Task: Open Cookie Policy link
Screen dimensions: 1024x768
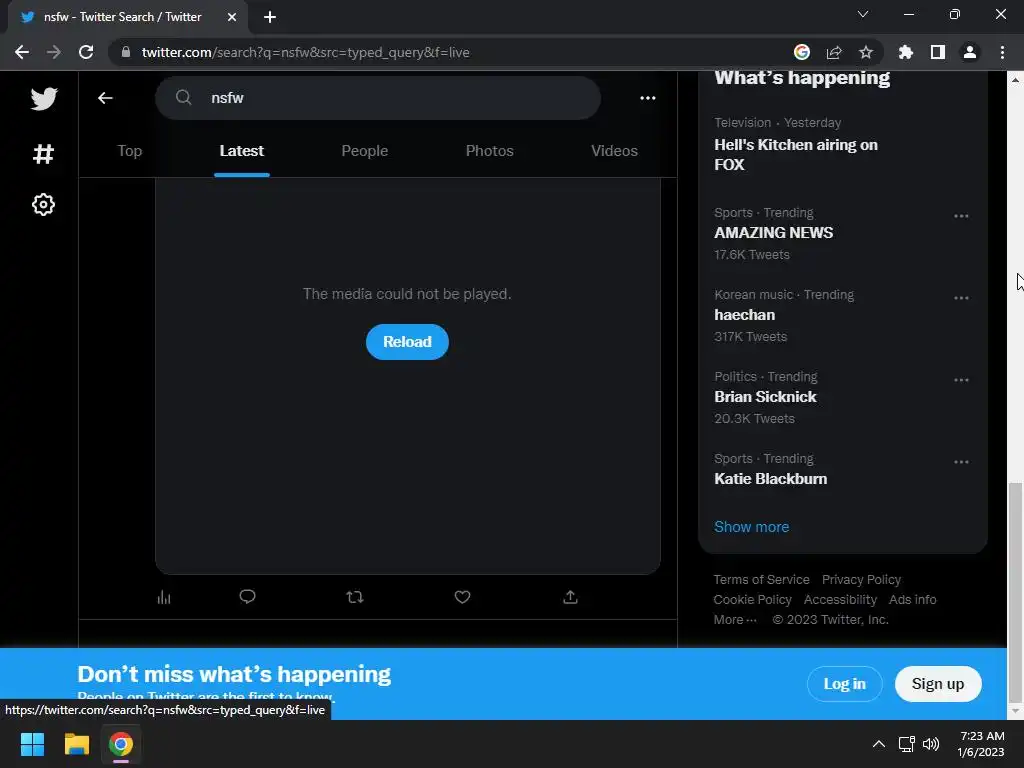Action: point(752,600)
